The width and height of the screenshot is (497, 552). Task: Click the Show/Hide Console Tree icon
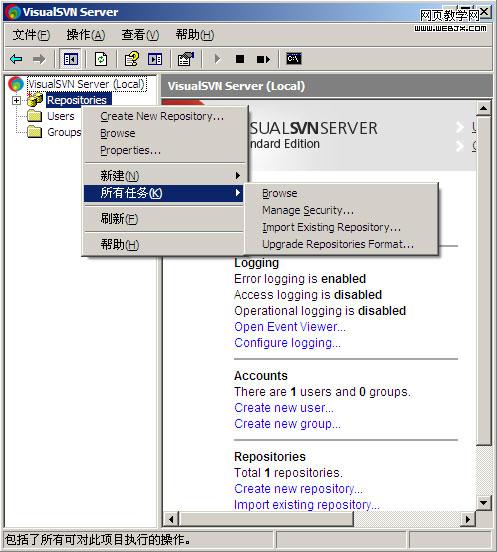click(71, 59)
